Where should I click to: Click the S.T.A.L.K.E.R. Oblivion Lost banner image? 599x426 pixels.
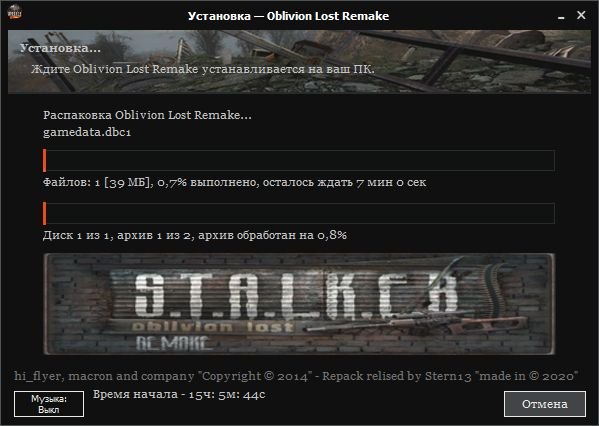pyautogui.click(x=299, y=304)
